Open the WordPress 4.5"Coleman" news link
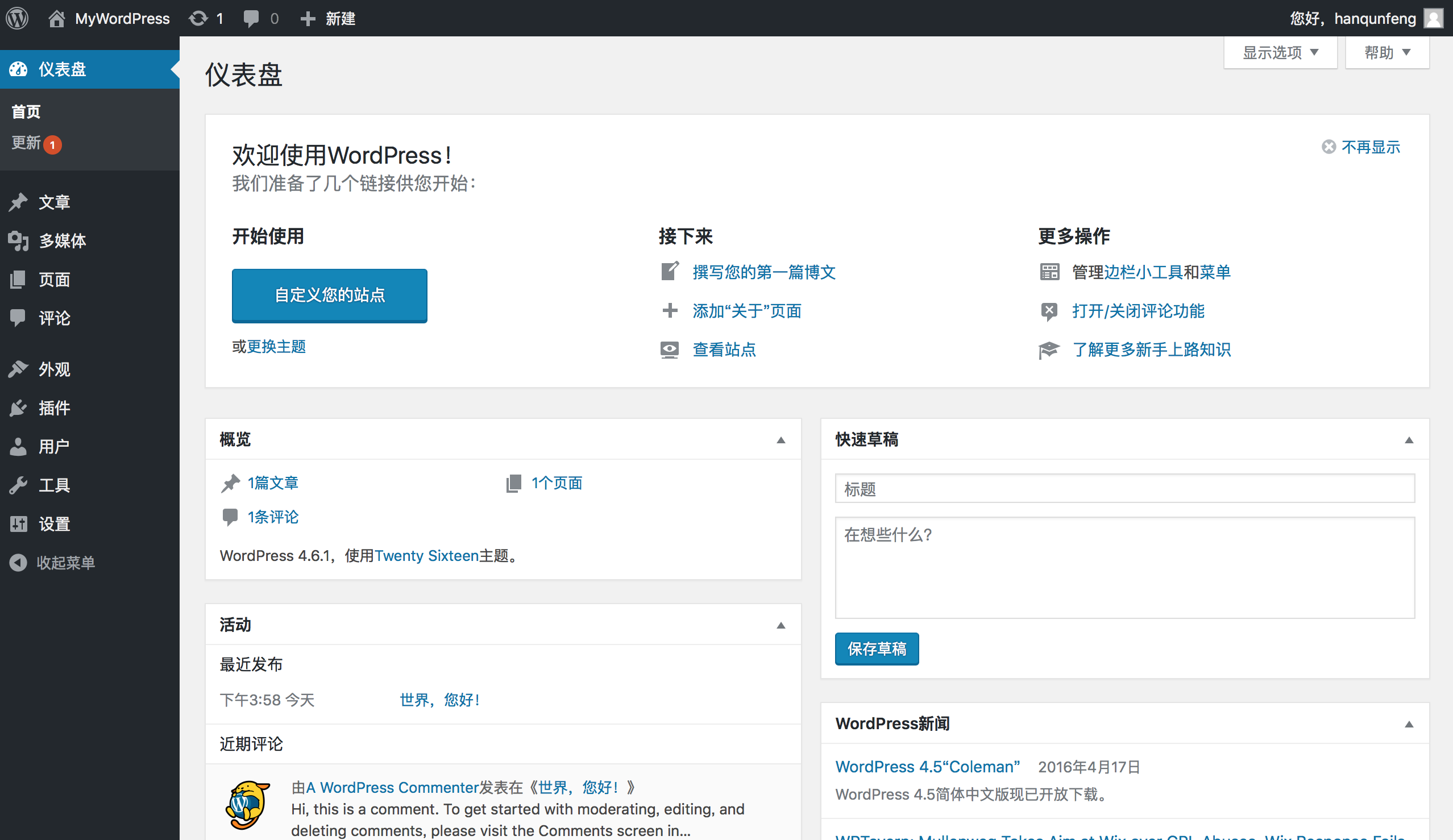This screenshot has height=840, width=1453. pyautogui.click(x=927, y=766)
